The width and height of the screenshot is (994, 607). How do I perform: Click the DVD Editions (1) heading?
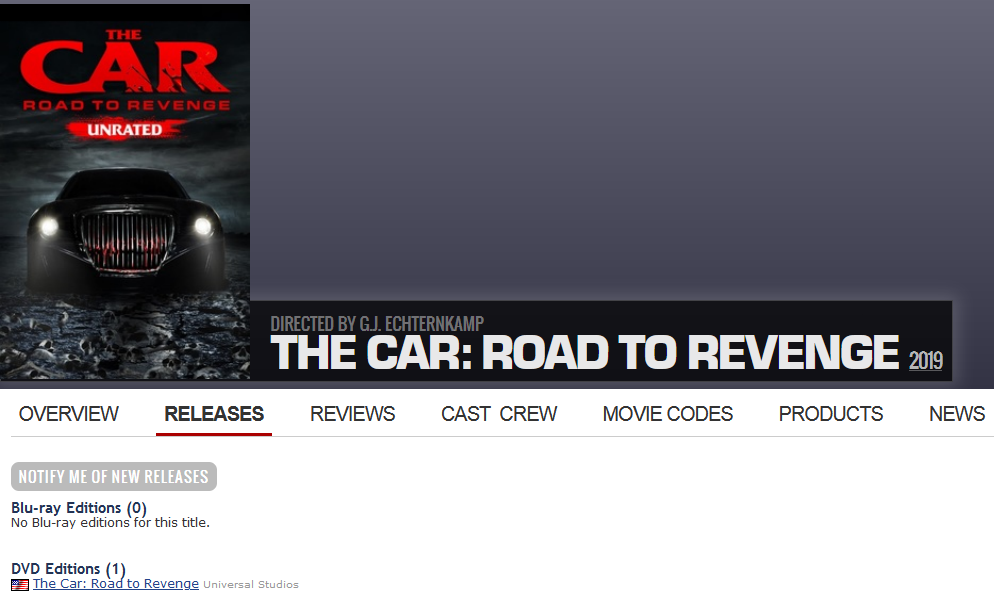(68, 569)
